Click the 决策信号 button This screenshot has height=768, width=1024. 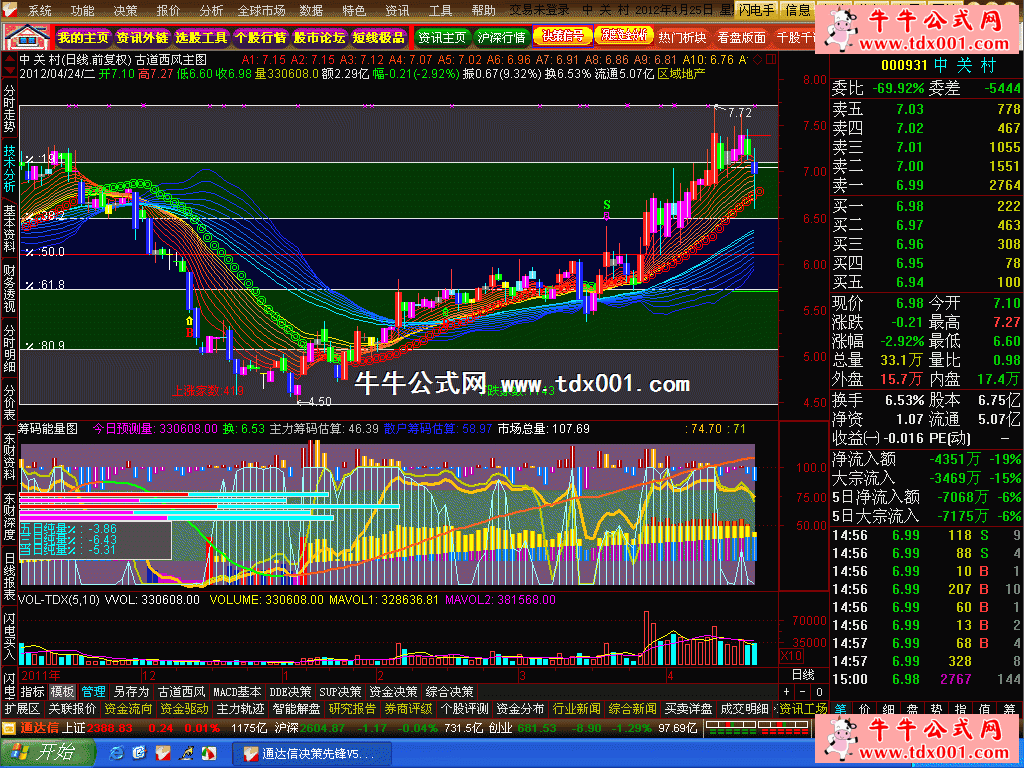point(563,36)
